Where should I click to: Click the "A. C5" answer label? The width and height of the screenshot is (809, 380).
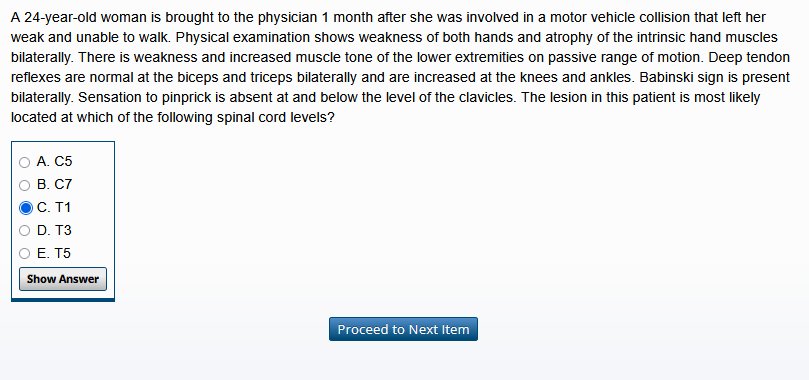click(54, 162)
